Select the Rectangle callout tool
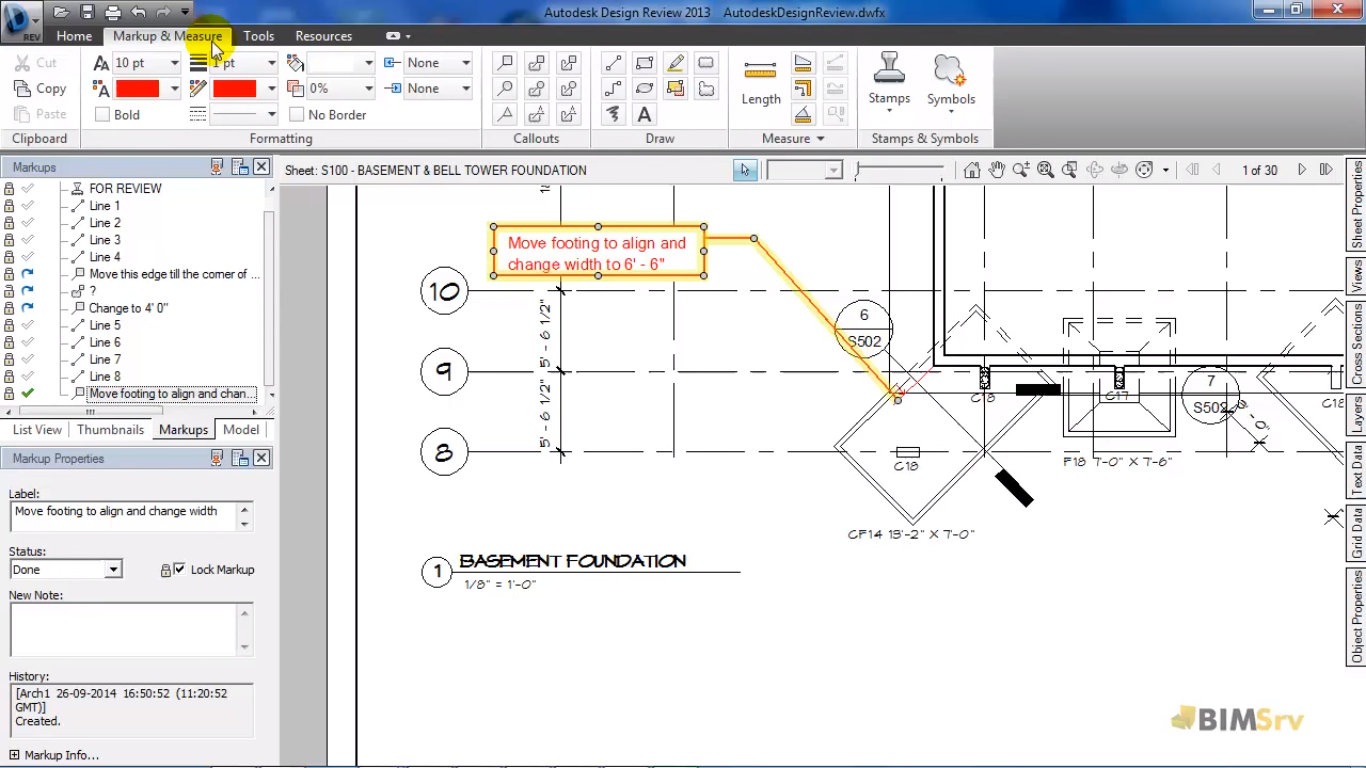The width and height of the screenshot is (1366, 768). [x=506, y=63]
